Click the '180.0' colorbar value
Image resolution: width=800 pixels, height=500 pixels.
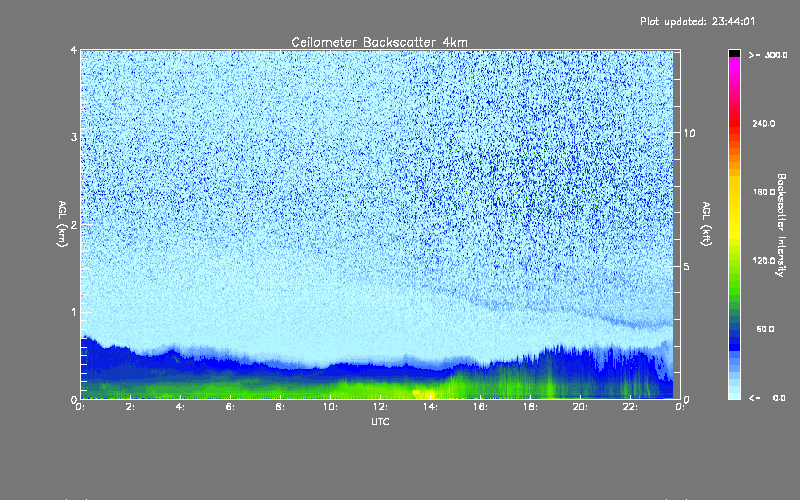764,192
